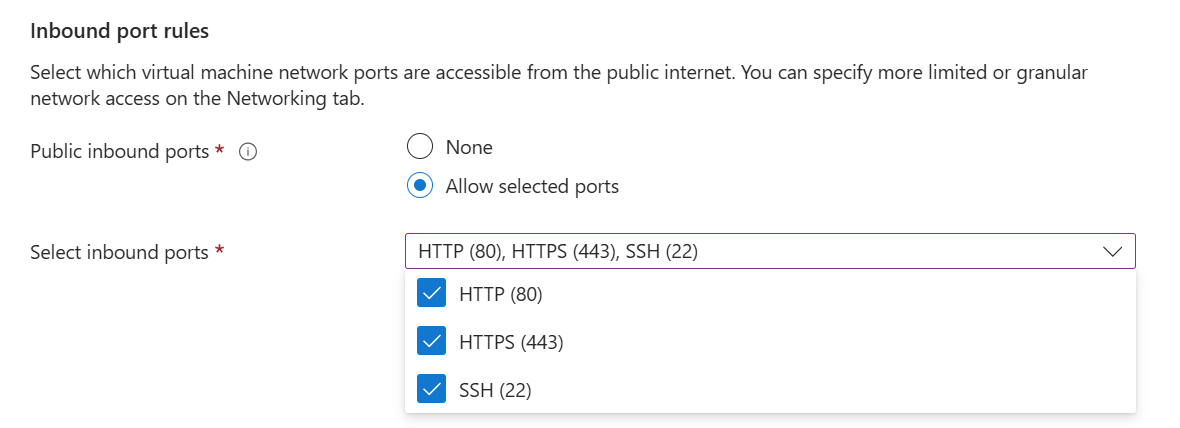
Task: Choose the Allow selected ports radio button
Action: click(x=421, y=186)
